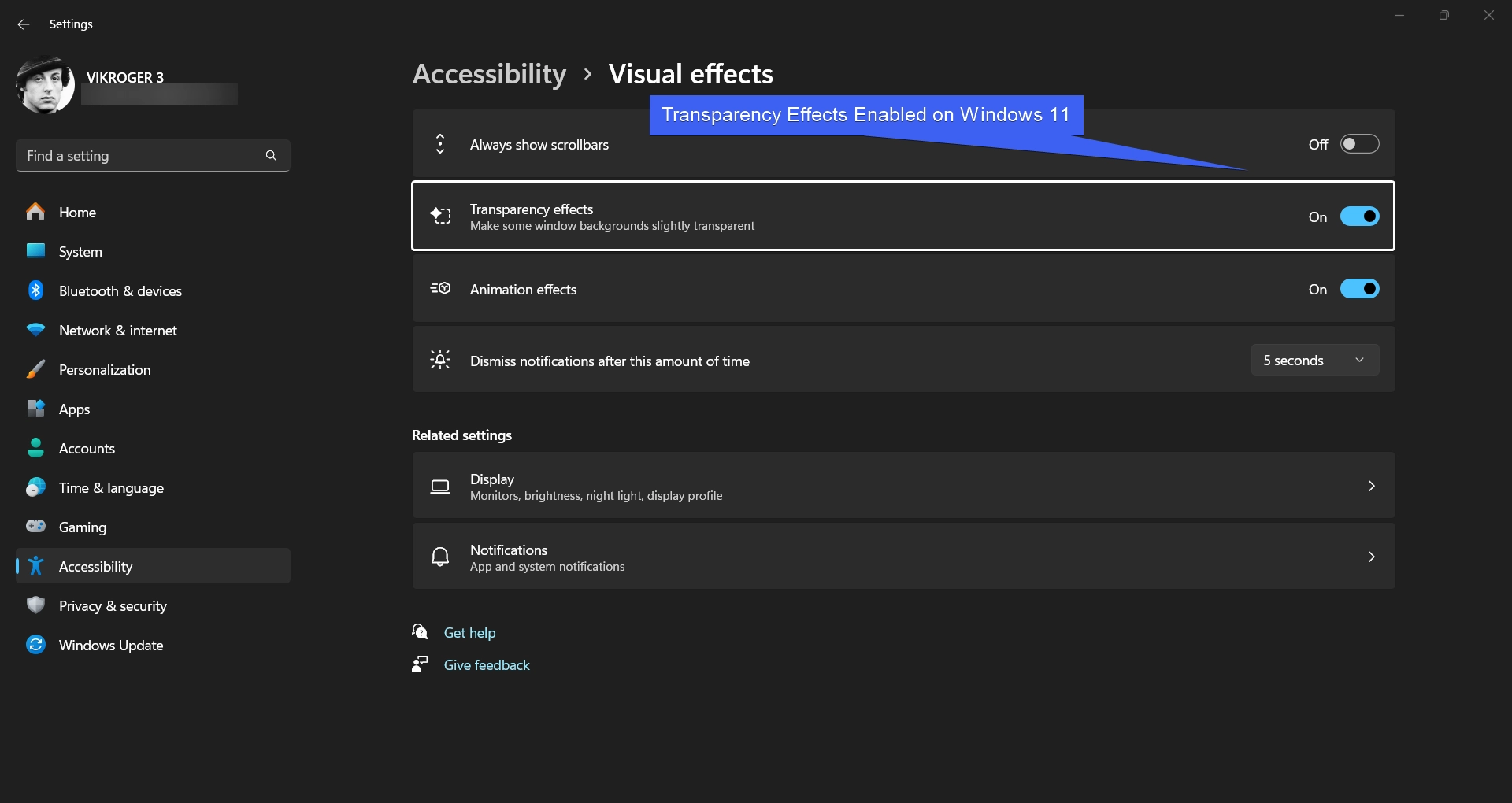The width and height of the screenshot is (1512, 803).
Task: Click Accessibility breadcrumb link
Action: [x=489, y=74]
